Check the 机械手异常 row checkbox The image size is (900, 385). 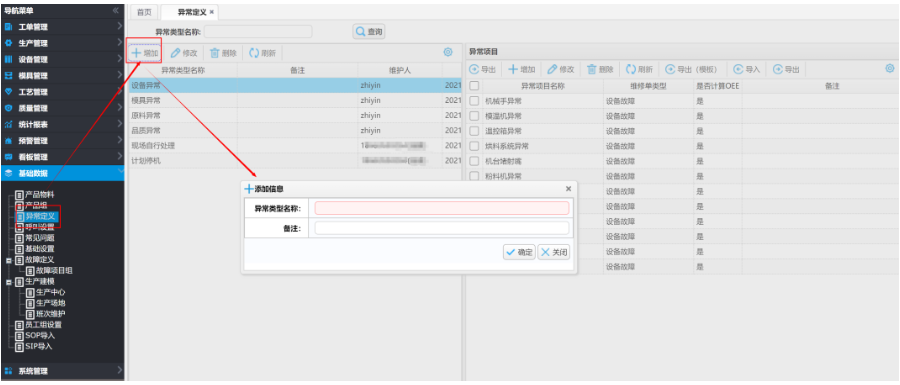(474, 101)
